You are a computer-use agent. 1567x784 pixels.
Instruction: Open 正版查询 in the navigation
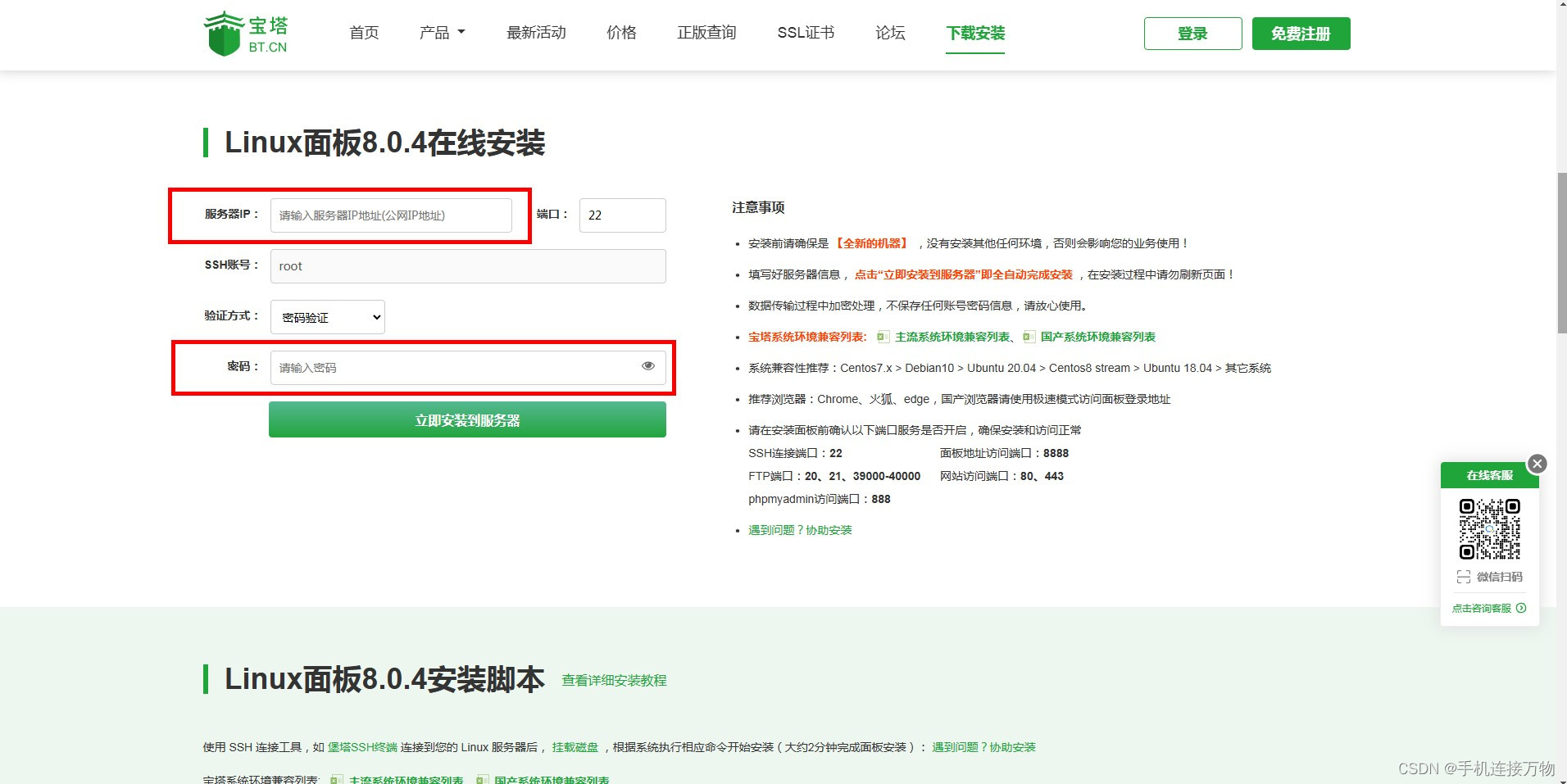pos(706,33)
